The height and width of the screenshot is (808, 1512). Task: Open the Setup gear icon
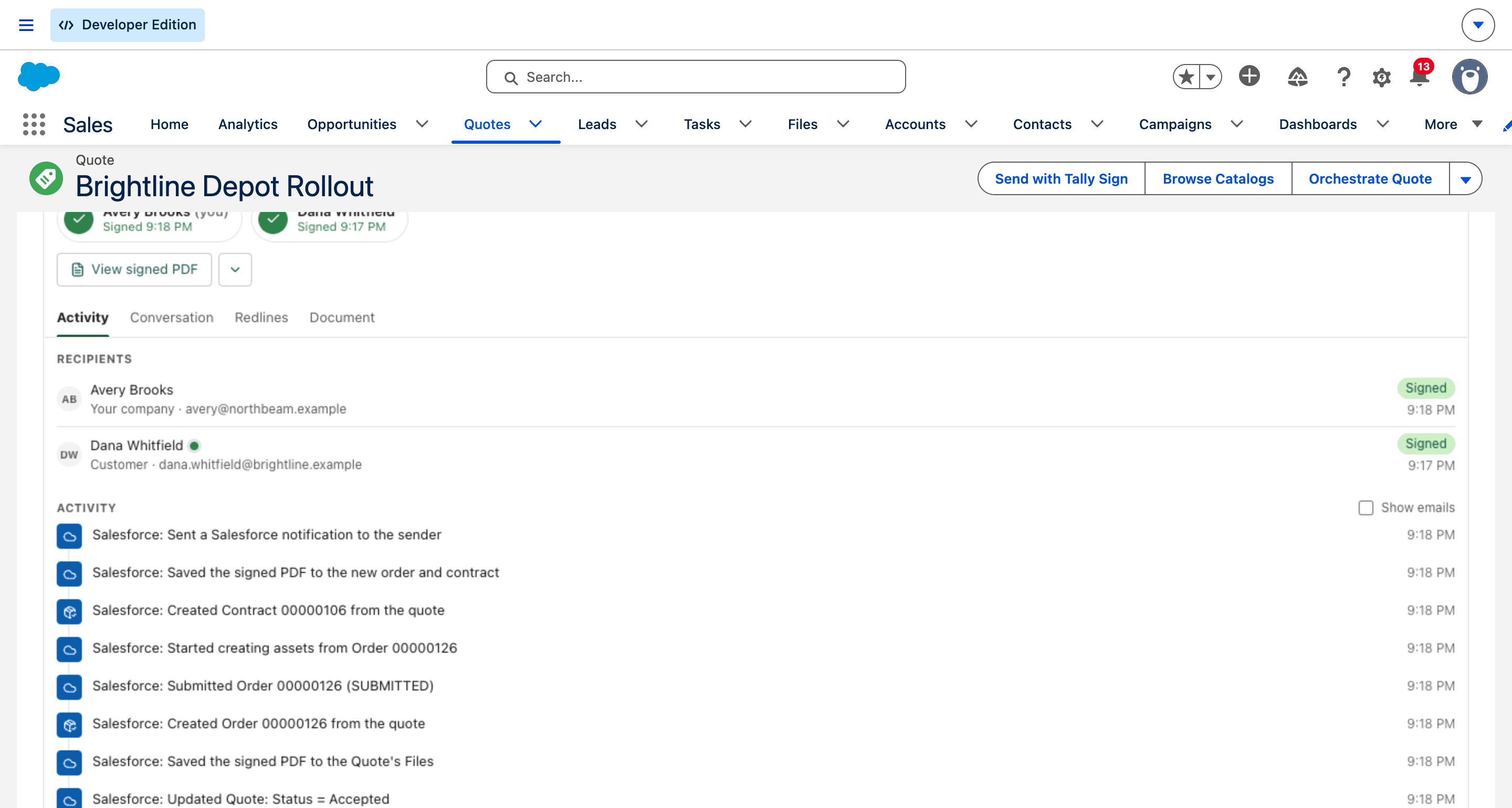[x=1381, y=77]
